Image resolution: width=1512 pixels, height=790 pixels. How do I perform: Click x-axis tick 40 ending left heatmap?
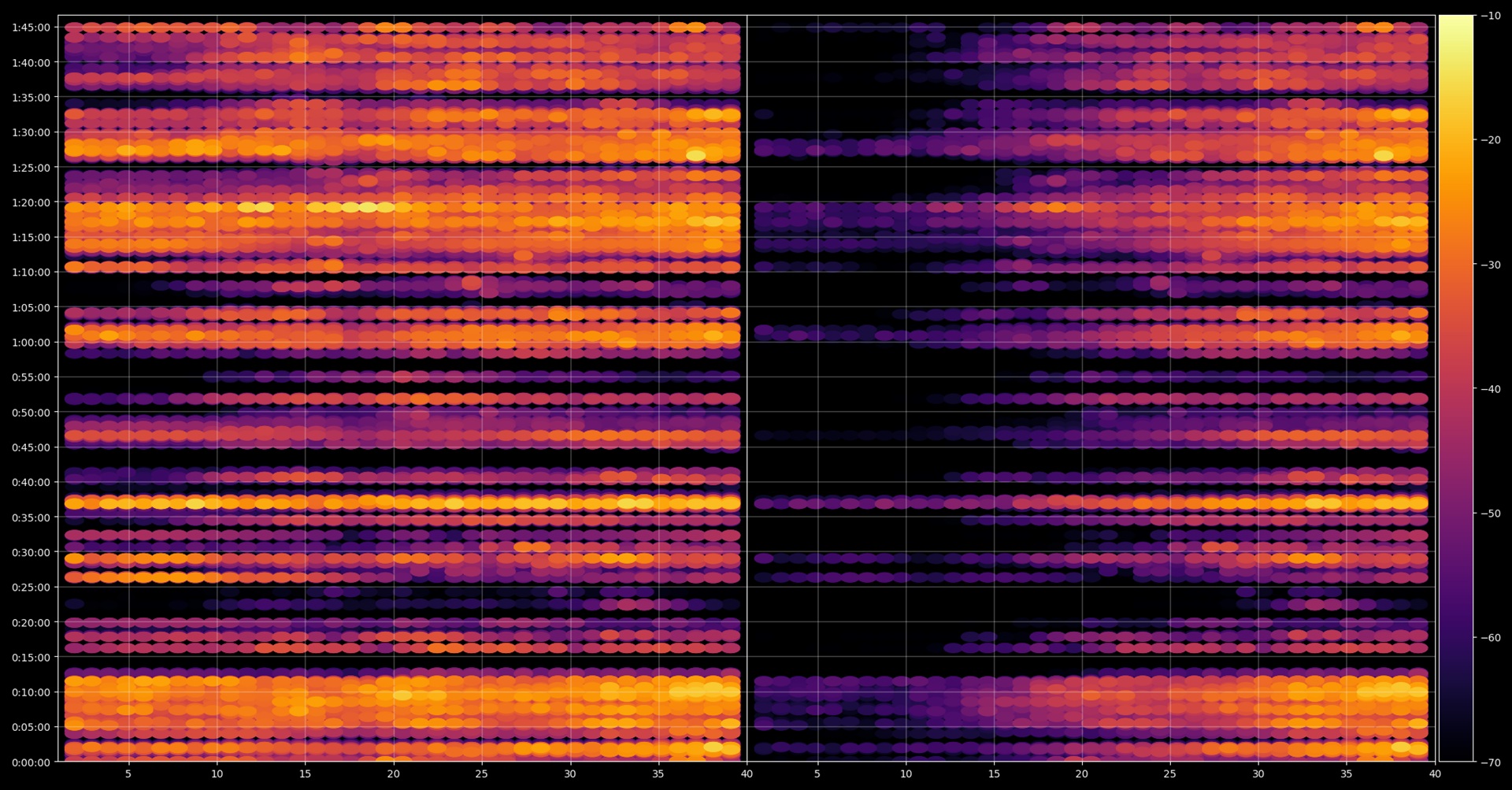(747, 774)
